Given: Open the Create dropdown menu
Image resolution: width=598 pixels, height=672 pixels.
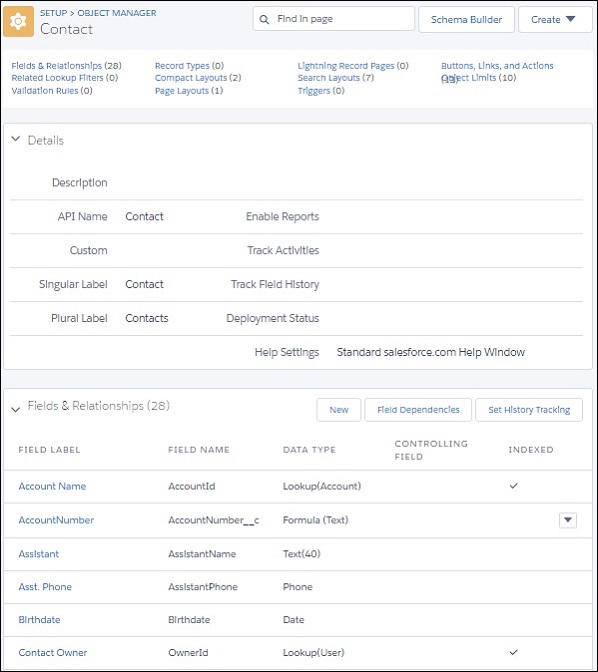Looking at the screenshot, I should pyautogui.click(x=555, y=19).
